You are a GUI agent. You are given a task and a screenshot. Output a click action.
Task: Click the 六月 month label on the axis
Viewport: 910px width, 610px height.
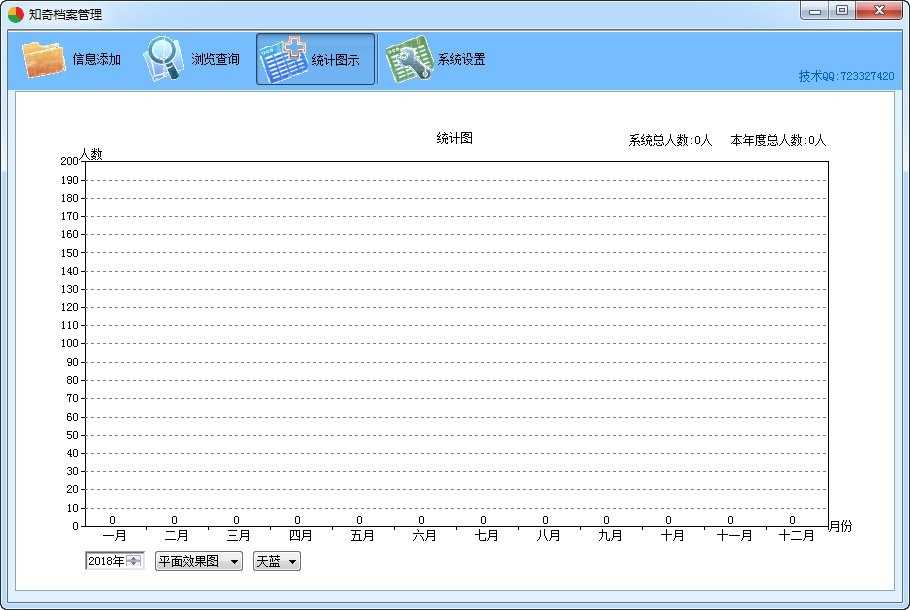(x=424, y=536)
